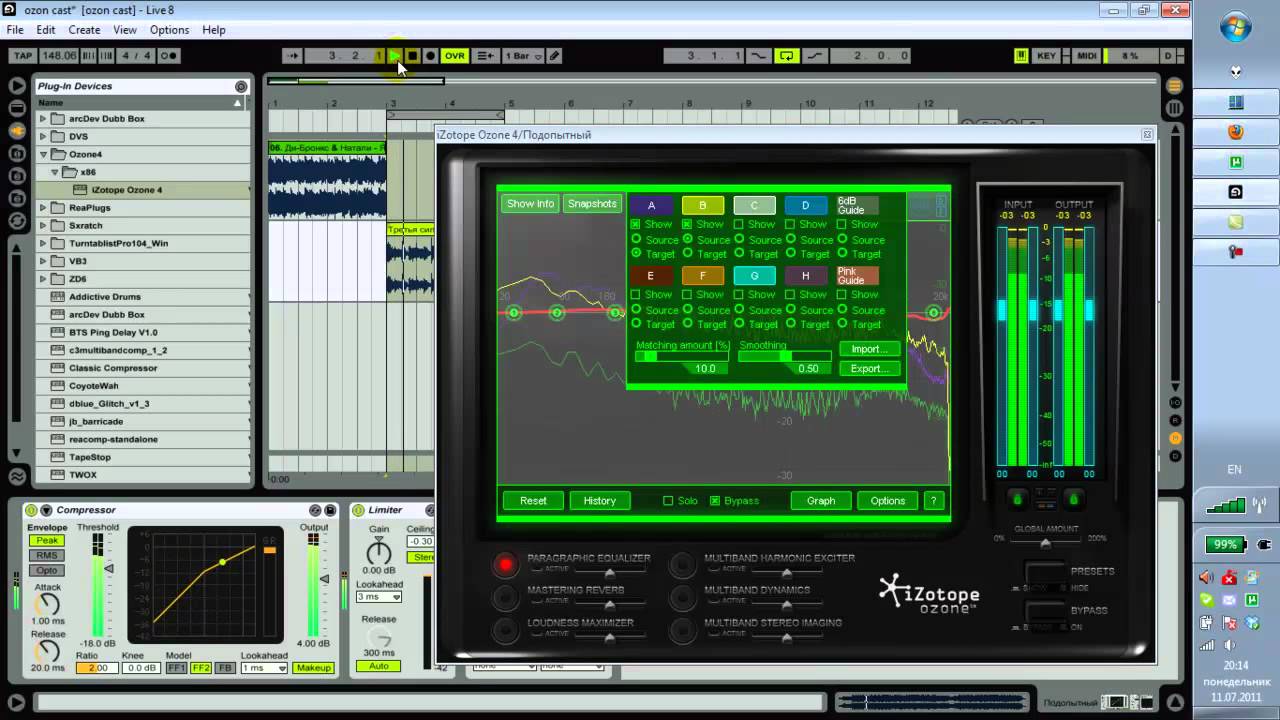Image resolution: width=1280 pixels, height=720 pixels.
Task: Click Show Info in Ozone
Action: pyautogui.click(x=530, y=204)
